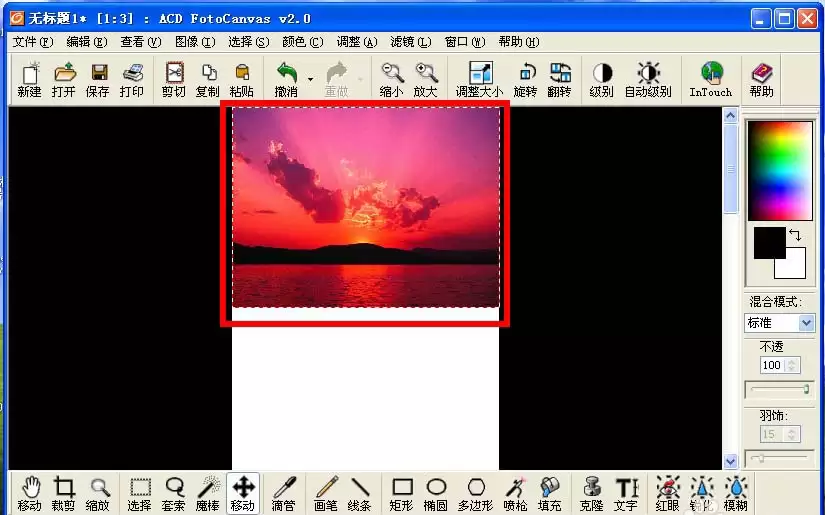The width and height of the screenshot is (825, 515).
Task: Choose the Text (文字) tool
Action: tap(626, 493)
